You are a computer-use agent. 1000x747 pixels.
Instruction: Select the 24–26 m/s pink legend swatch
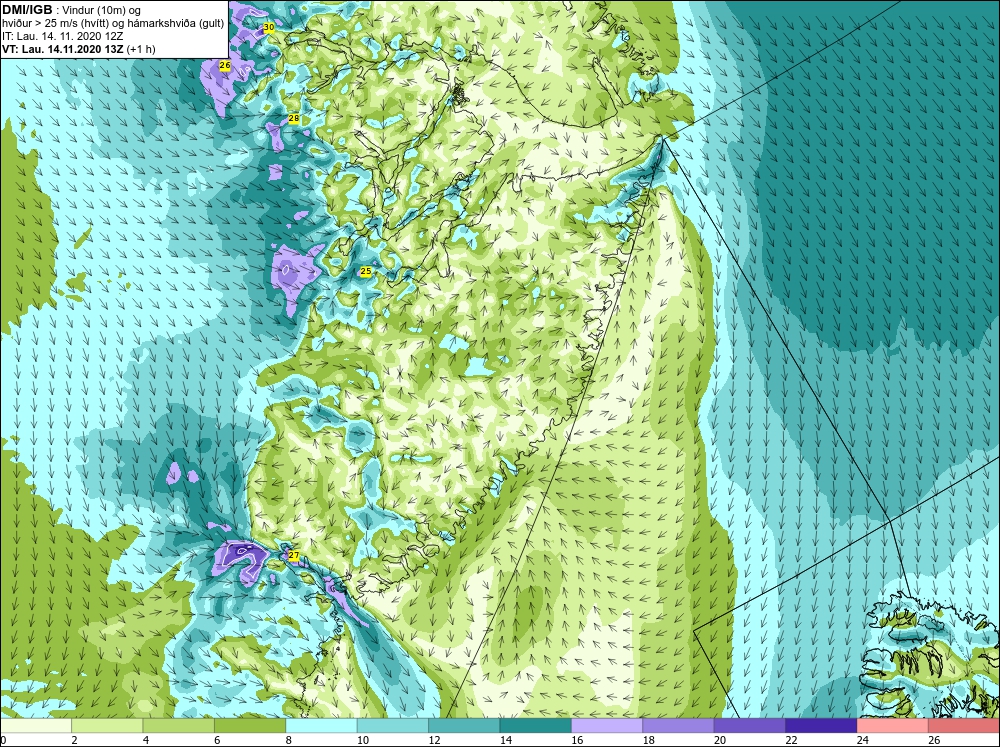893,726
